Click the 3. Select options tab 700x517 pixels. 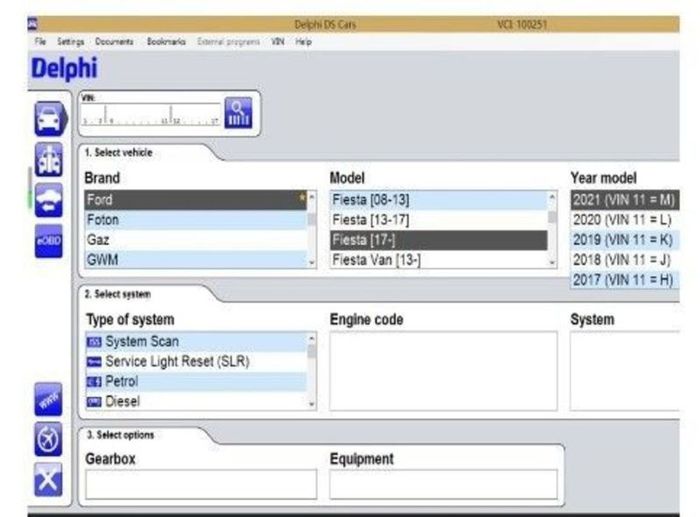121,435
